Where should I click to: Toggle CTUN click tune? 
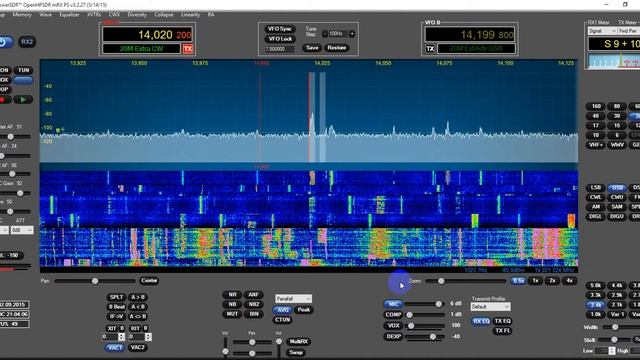click(x=282, y=320)
